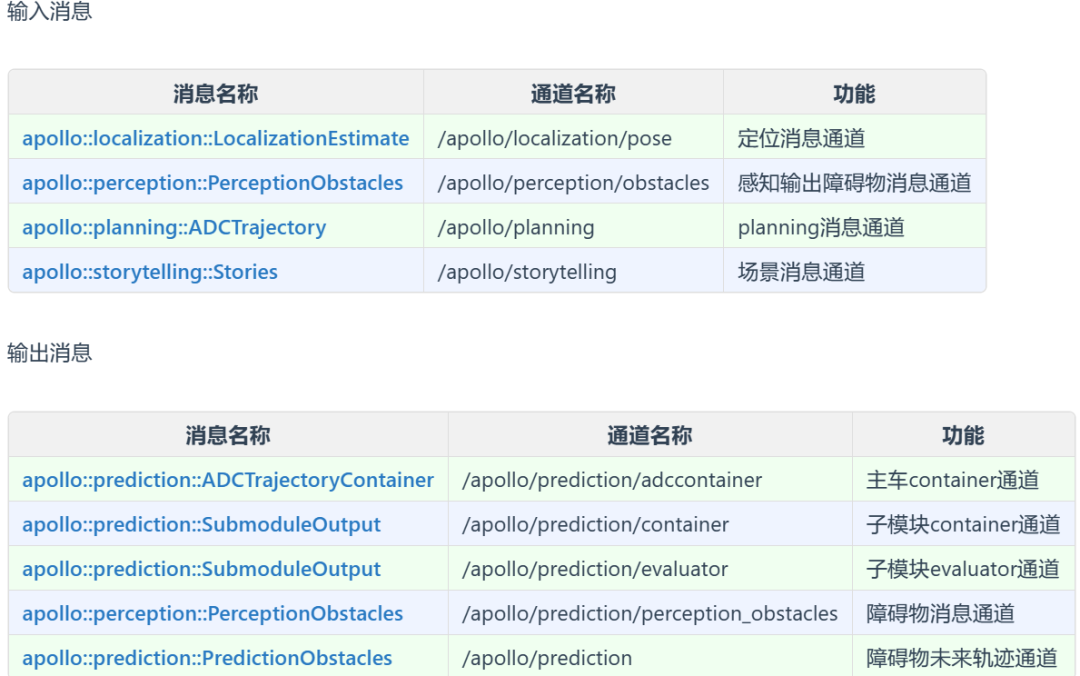Select the /apollo/perception/obstacles channel cell
Screen dimensions: 1080x676
click(573, 183)
